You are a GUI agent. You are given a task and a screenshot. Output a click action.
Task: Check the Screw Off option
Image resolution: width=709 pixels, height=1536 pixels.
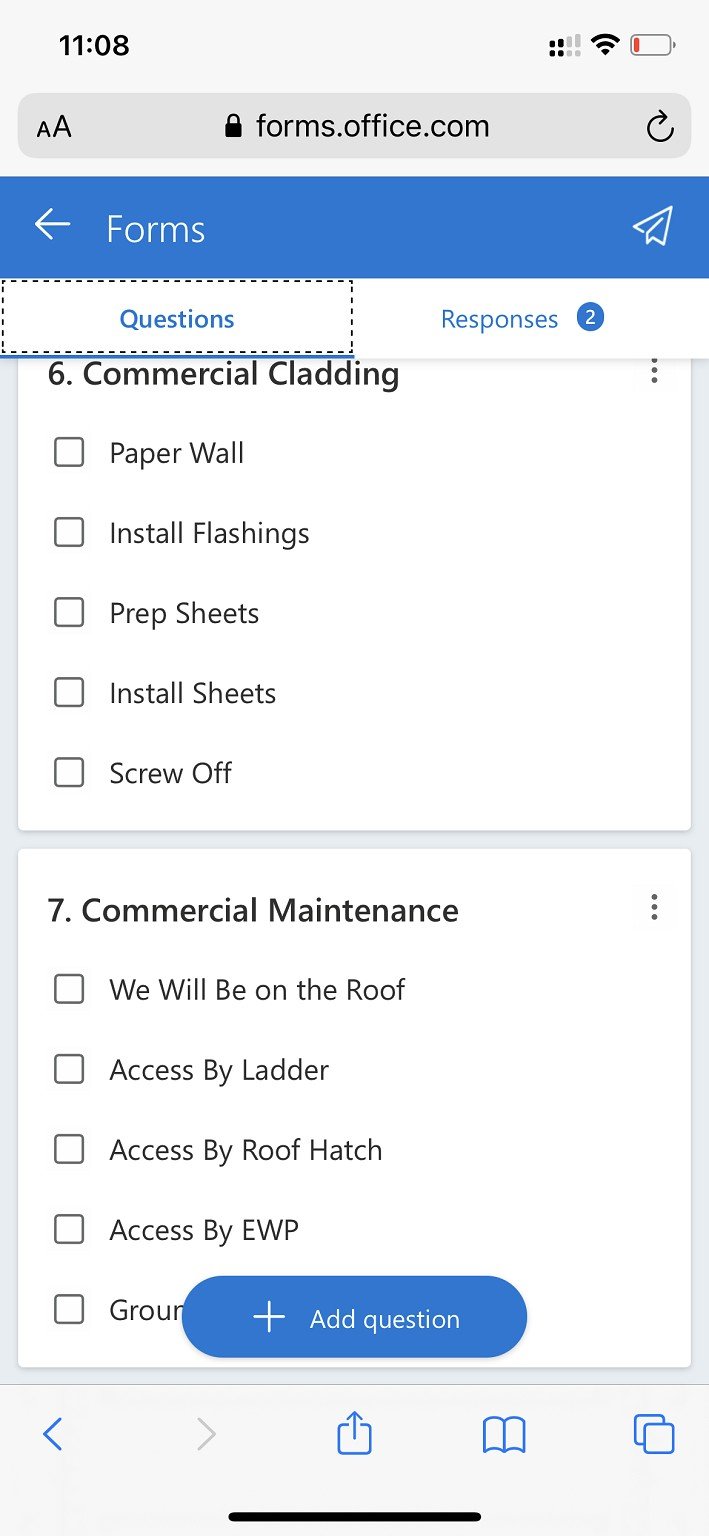[x=69, y=772]
